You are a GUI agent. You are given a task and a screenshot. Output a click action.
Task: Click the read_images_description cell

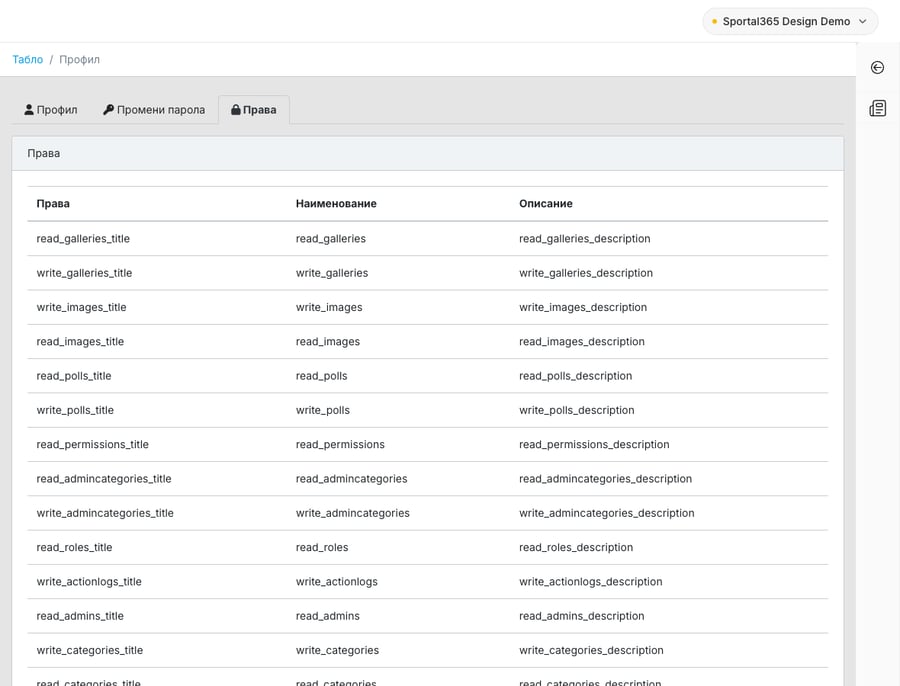tap(582, 342)
